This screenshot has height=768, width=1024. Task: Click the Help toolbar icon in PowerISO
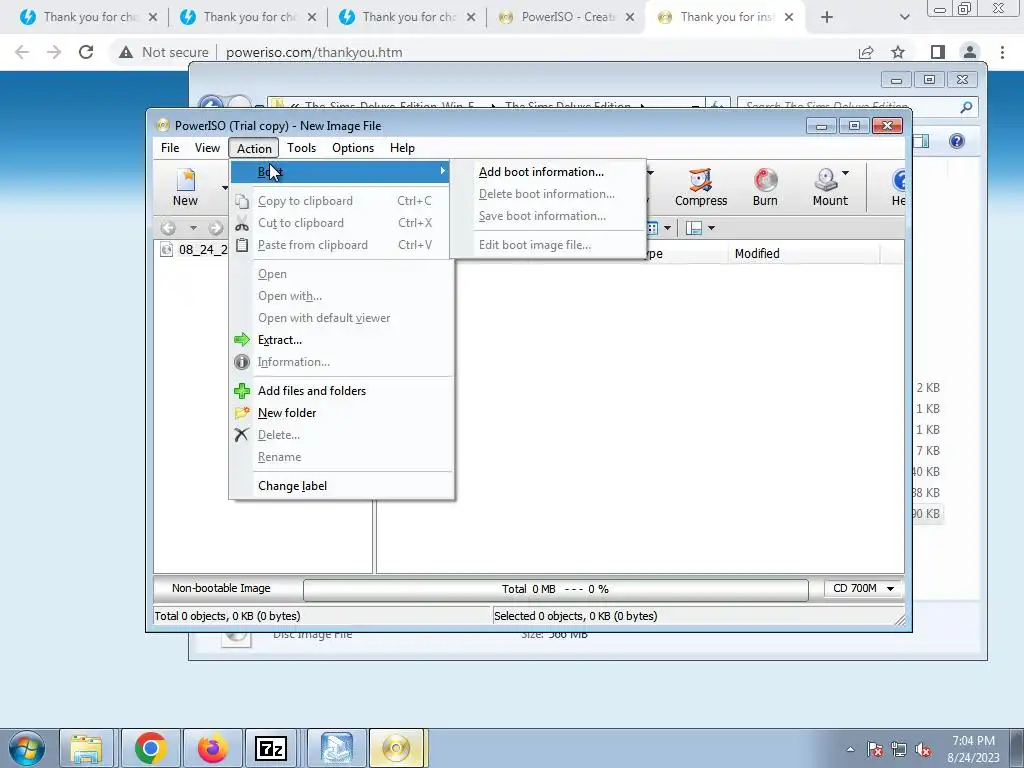[x=899, y=180]
